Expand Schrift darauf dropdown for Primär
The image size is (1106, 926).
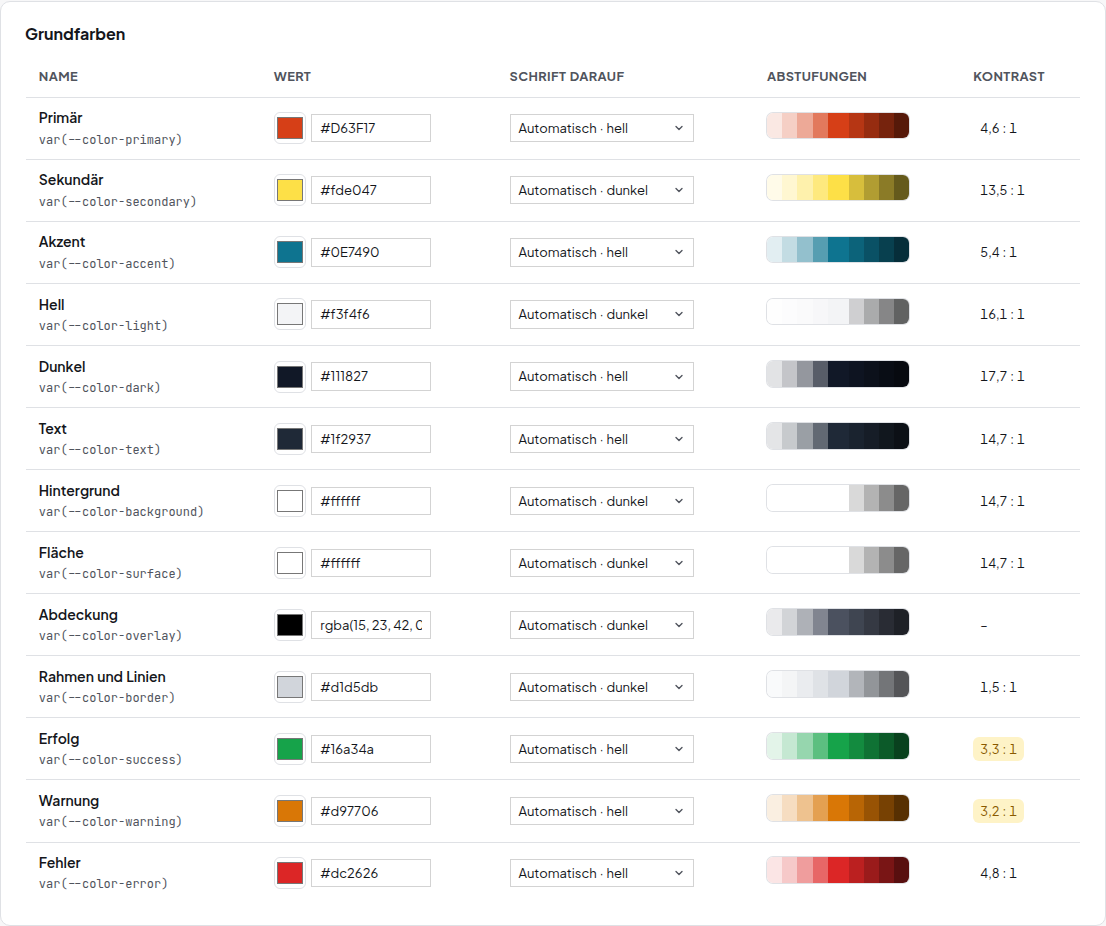[602, 128]
